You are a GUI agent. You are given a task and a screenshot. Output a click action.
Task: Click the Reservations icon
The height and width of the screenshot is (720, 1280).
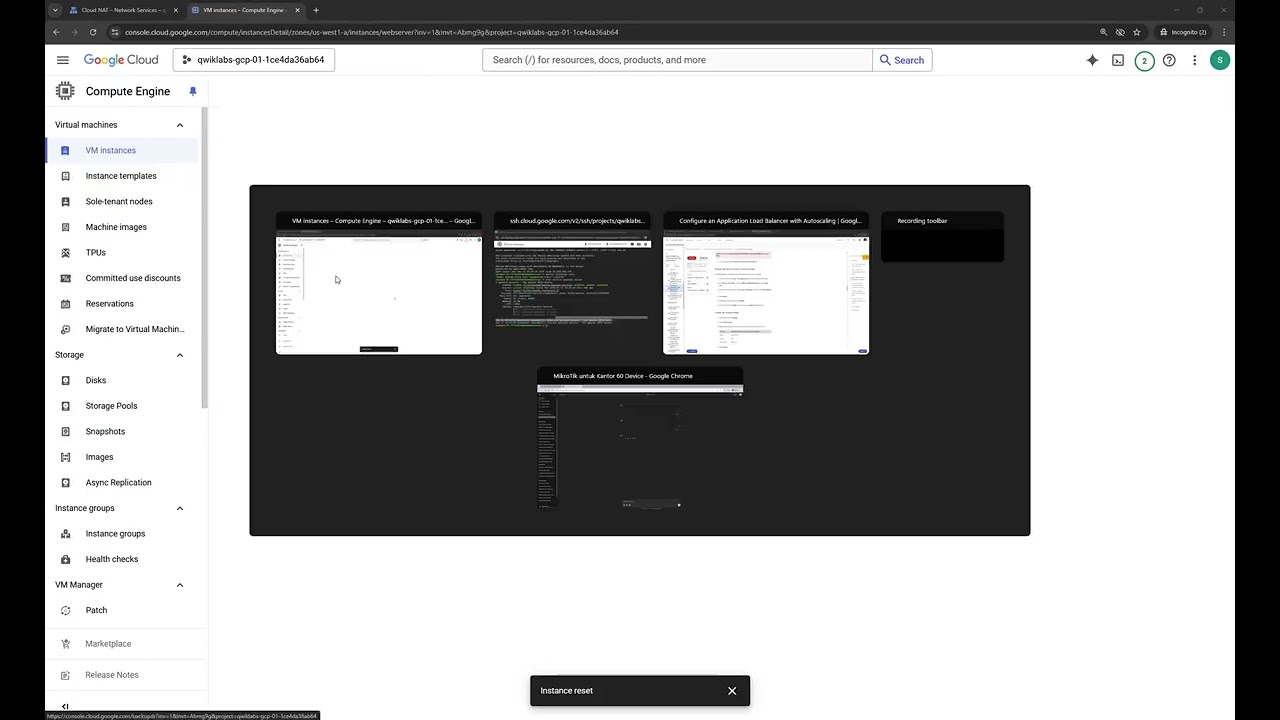[66, 304]
